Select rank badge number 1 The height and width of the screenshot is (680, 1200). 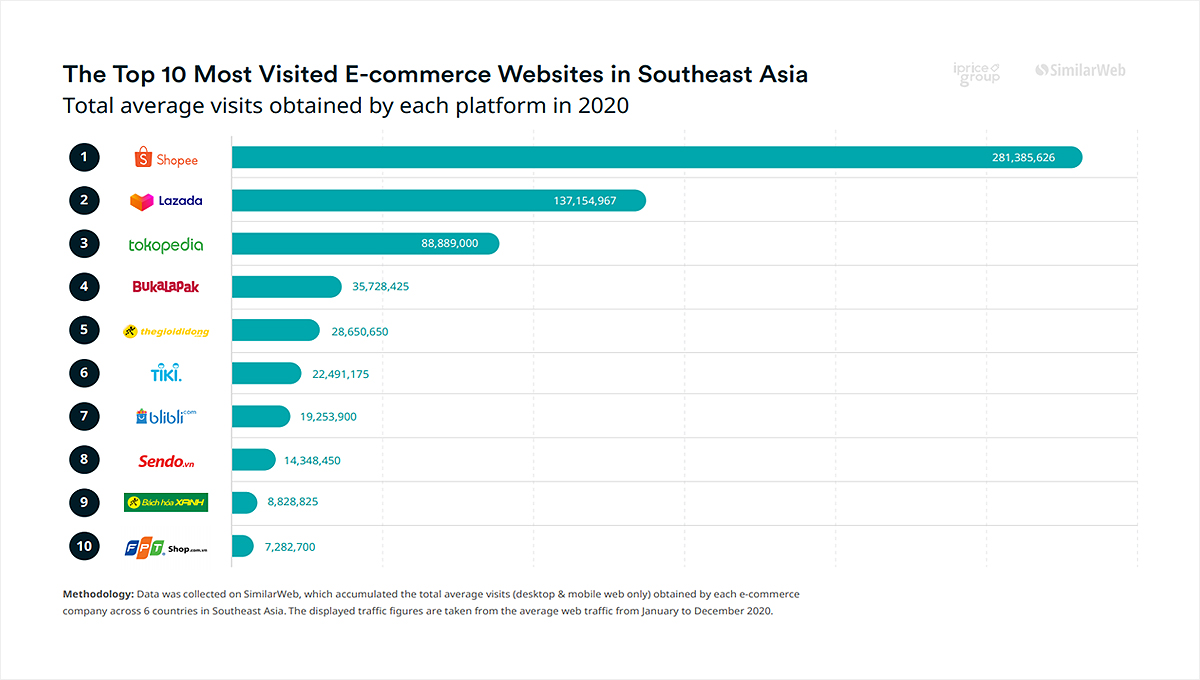click(x=85, y=157)
